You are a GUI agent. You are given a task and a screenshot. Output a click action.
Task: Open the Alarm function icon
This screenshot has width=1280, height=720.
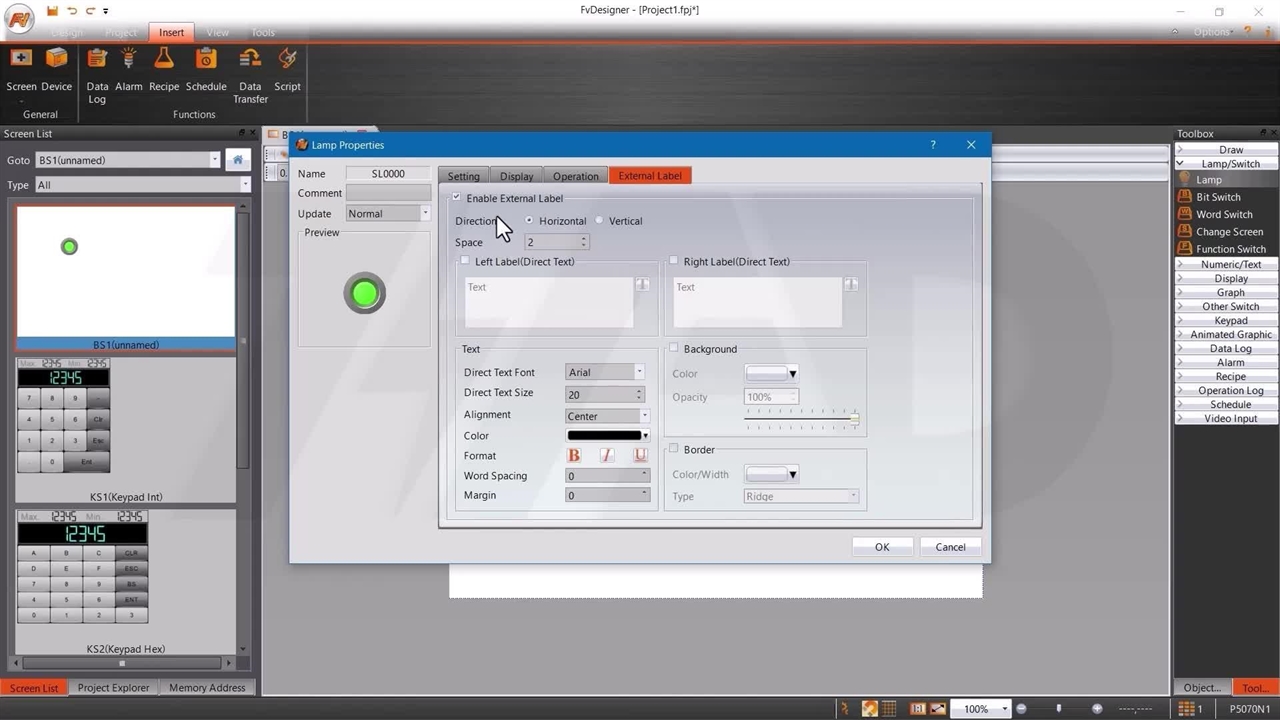[129, 60]
